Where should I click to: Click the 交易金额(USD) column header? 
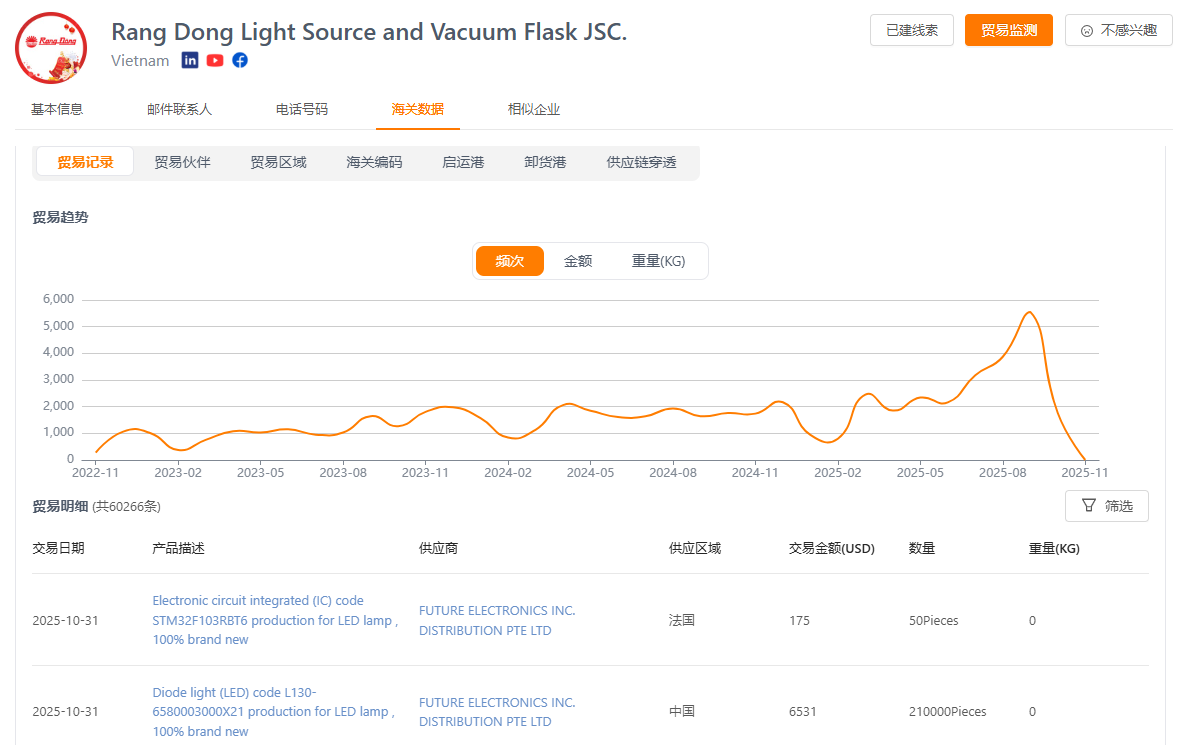832,548
